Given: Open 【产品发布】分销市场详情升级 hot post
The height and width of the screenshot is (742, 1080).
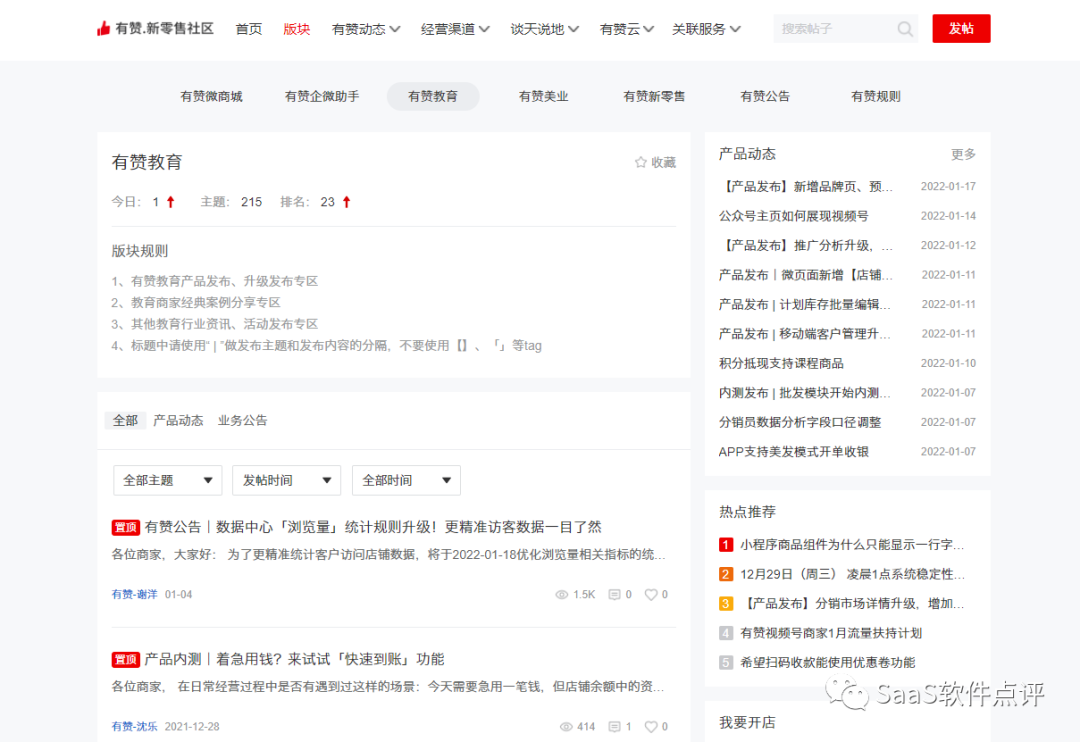Looking at the screenshot, I should [852, 604].
